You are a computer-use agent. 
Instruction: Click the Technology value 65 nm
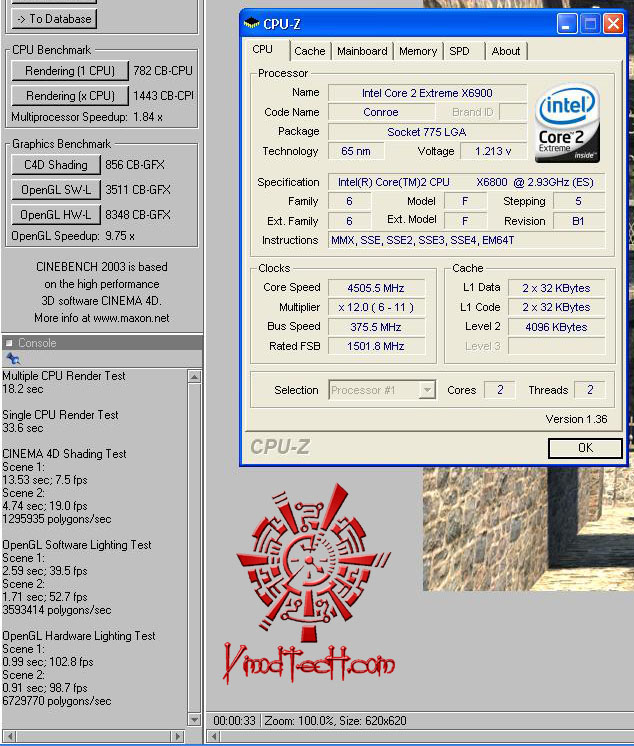click(x=356, y=151)
